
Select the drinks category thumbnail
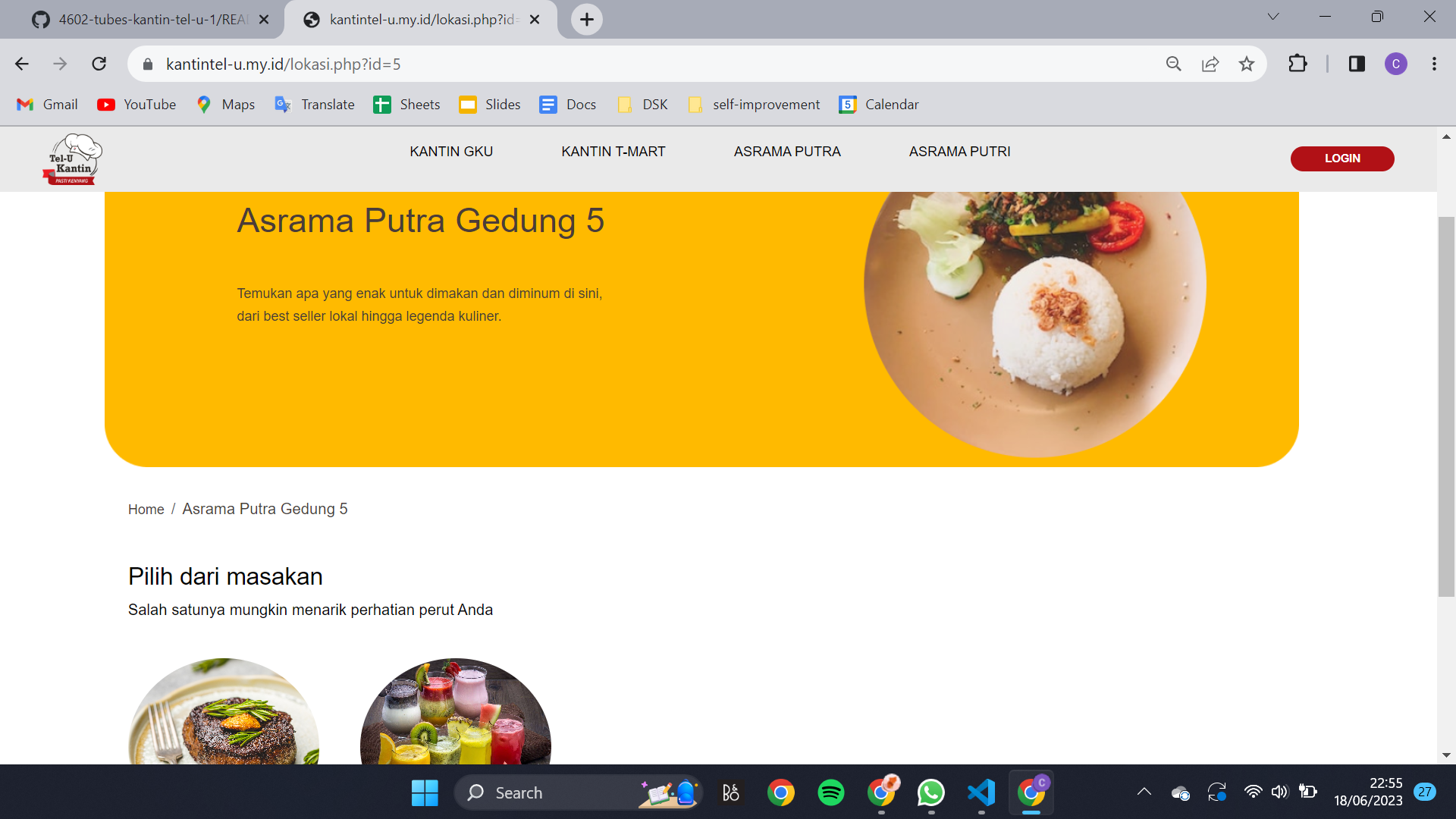tap(456, 711)
